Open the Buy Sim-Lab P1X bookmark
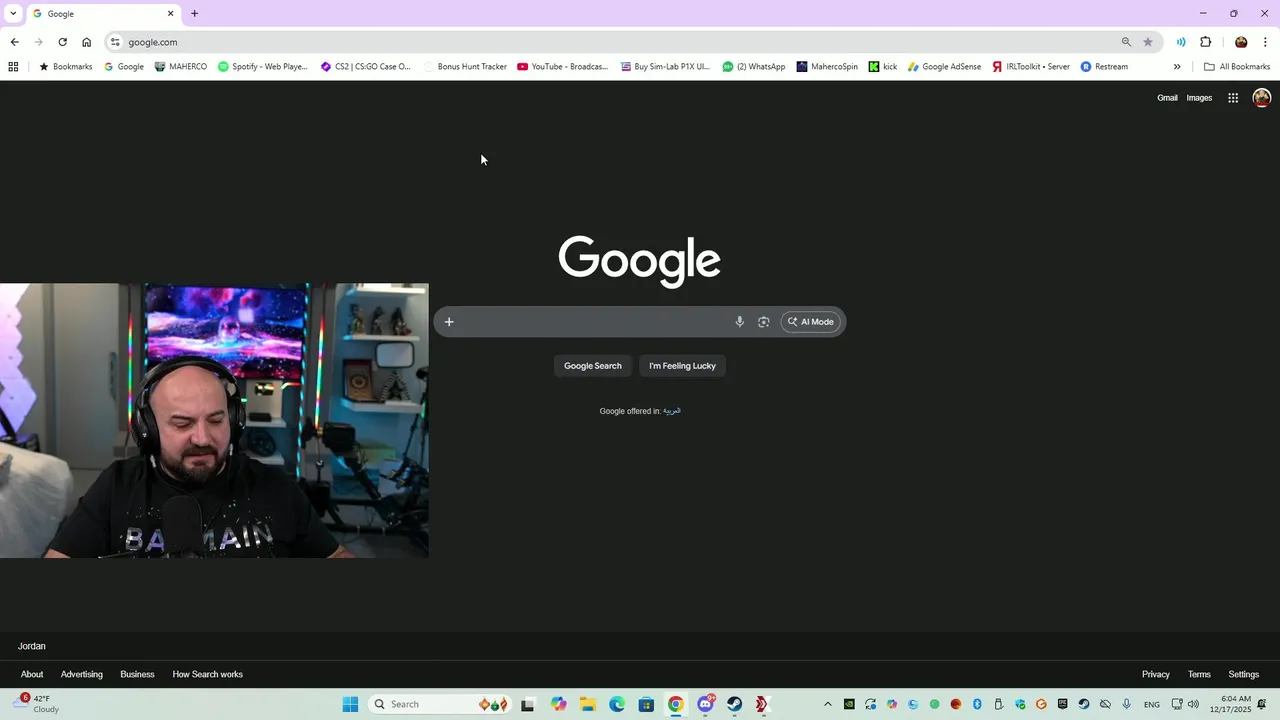The height and width of the screenshot is (720, 1280). click(x=665, y=67)
